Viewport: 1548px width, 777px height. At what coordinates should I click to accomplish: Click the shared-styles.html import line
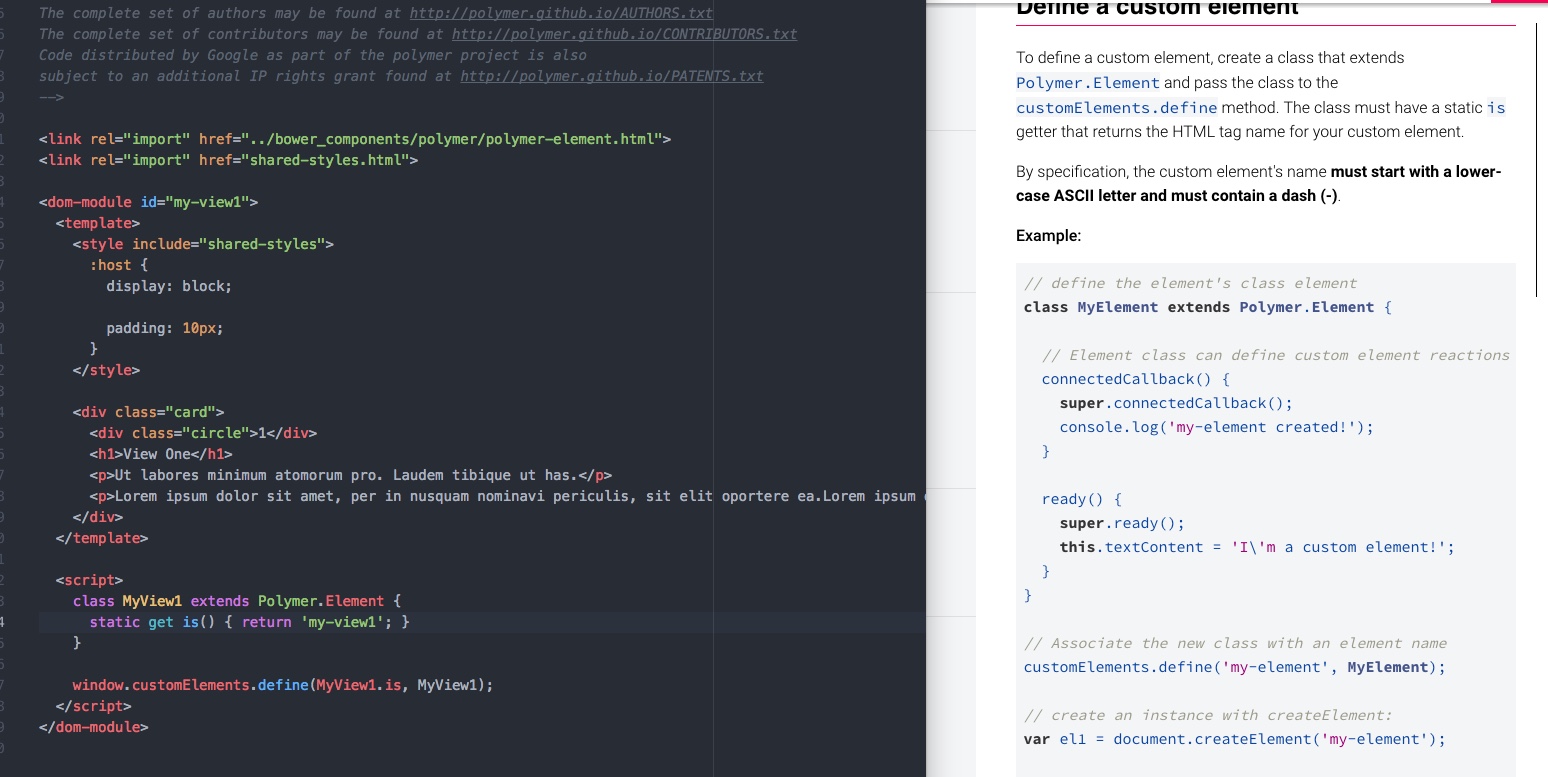coord(228,160)
